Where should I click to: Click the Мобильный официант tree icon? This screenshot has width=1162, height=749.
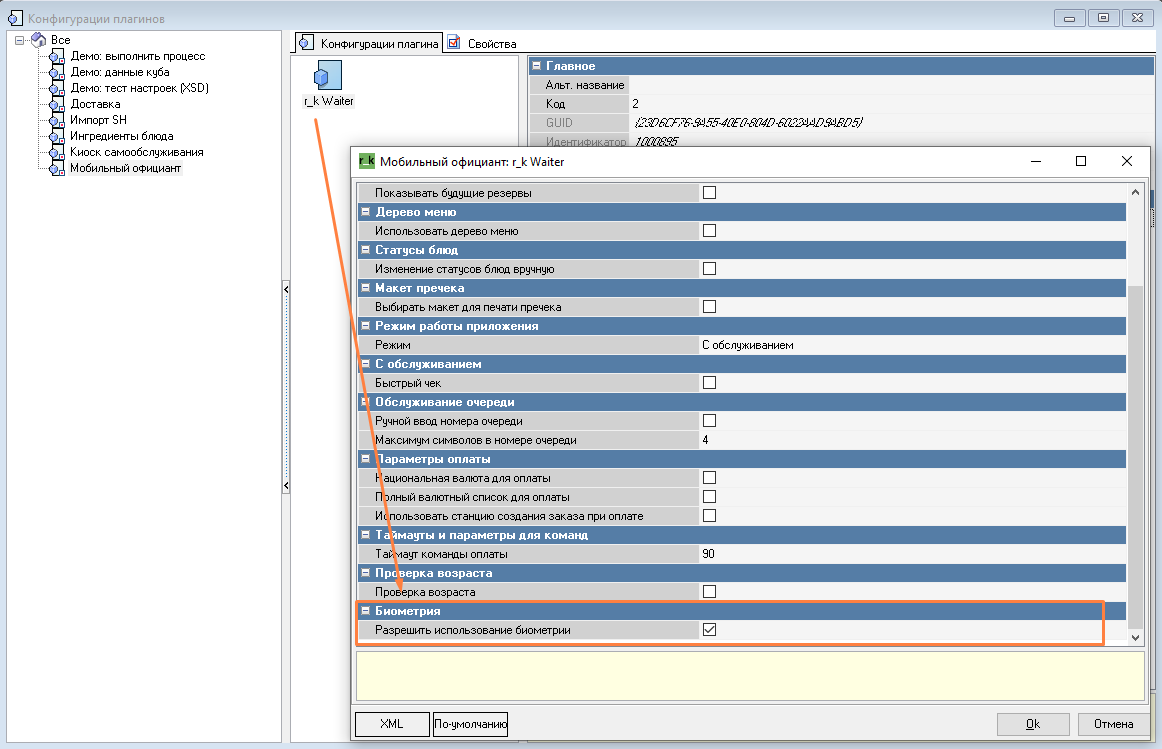click(57, 168)
